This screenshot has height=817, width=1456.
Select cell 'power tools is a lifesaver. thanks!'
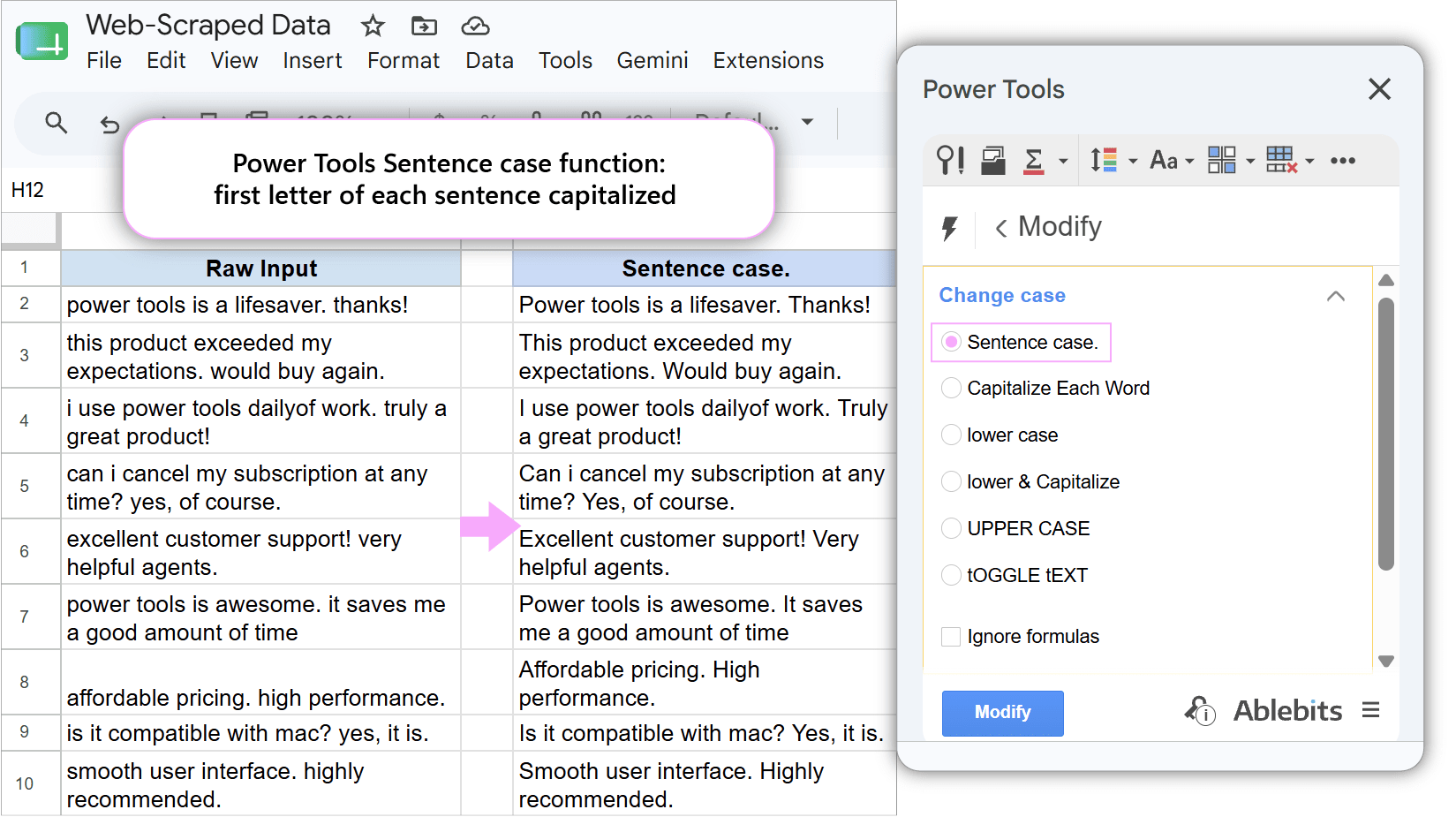coord(261,305)
